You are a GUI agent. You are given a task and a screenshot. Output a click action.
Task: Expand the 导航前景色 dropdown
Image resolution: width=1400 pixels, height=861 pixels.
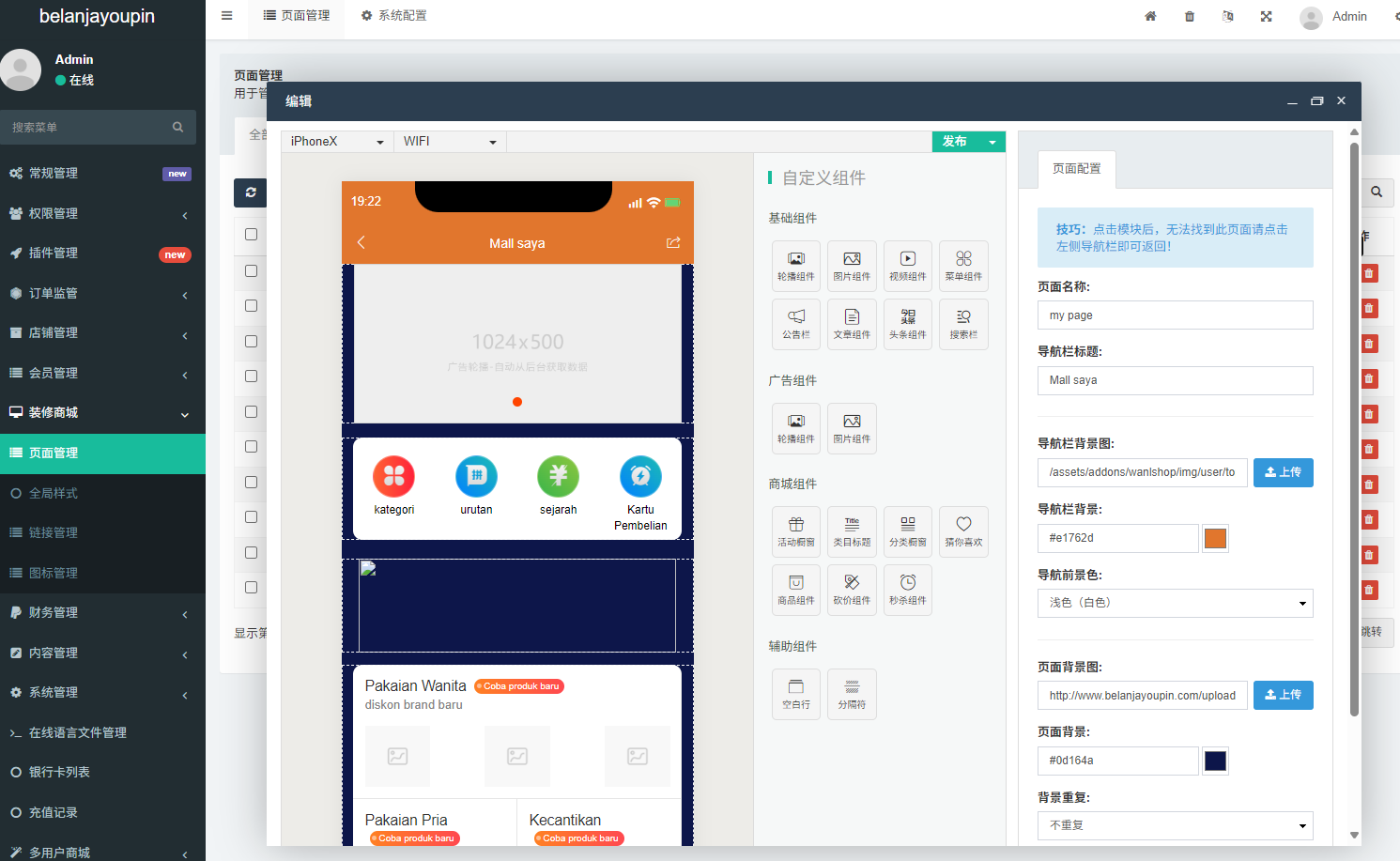pos(1174,603)
